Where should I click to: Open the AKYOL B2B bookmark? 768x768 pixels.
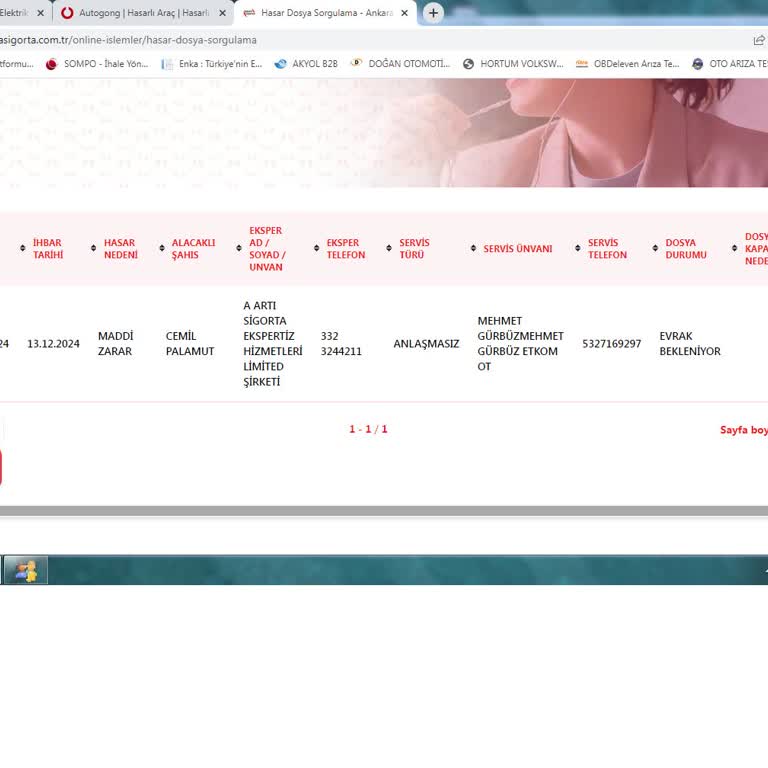tap(306, 64)
